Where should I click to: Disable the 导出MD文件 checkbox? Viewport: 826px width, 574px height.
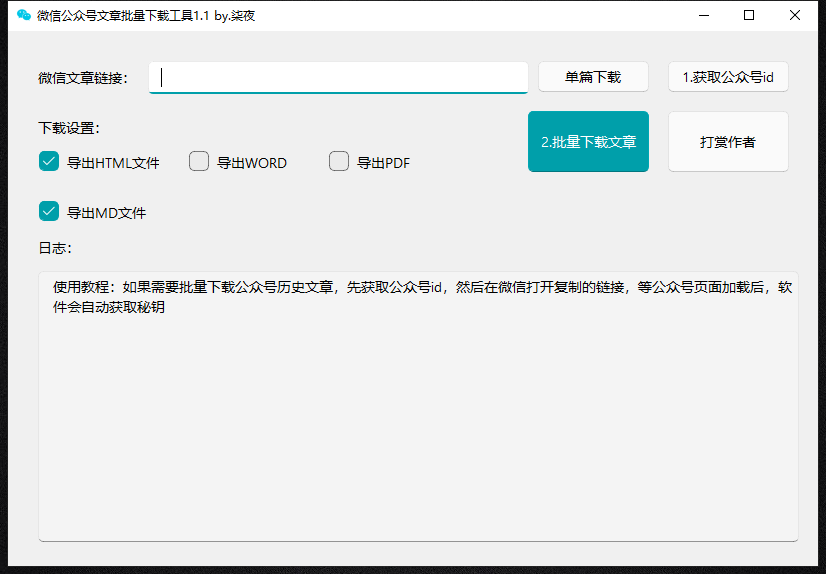49,211
